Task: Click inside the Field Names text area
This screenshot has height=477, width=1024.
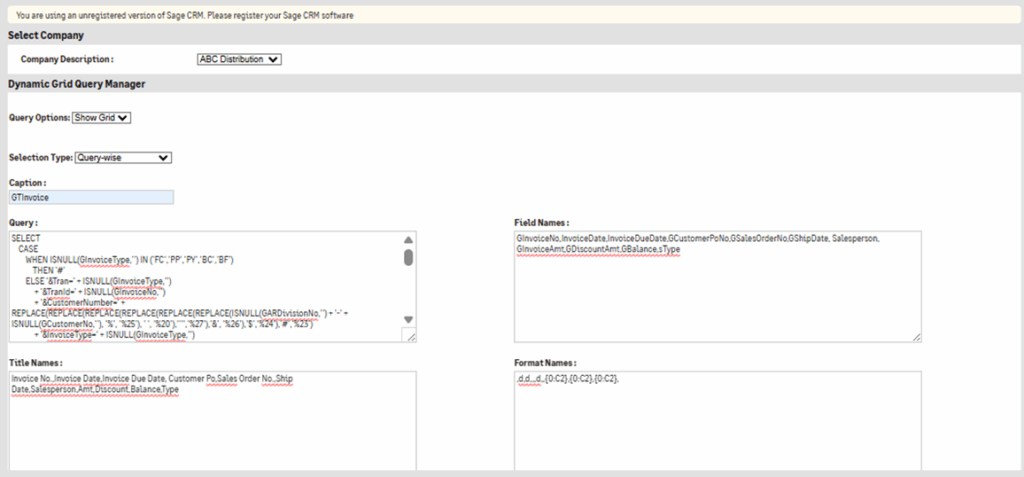Action: tap(718, 286)
